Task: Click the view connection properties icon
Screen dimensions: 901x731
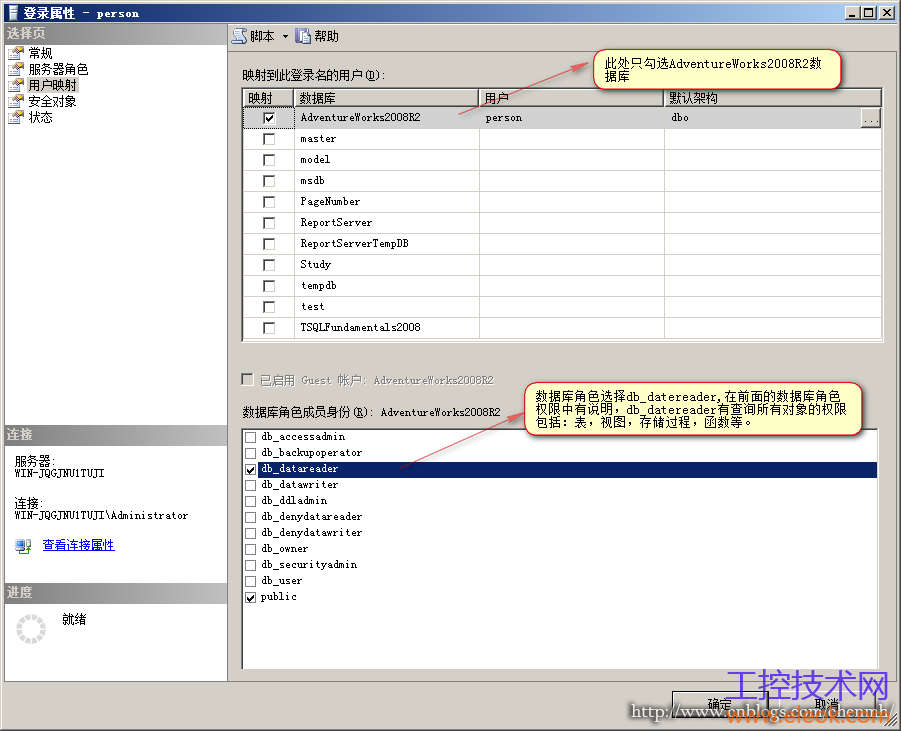Action: coord(24,545)
